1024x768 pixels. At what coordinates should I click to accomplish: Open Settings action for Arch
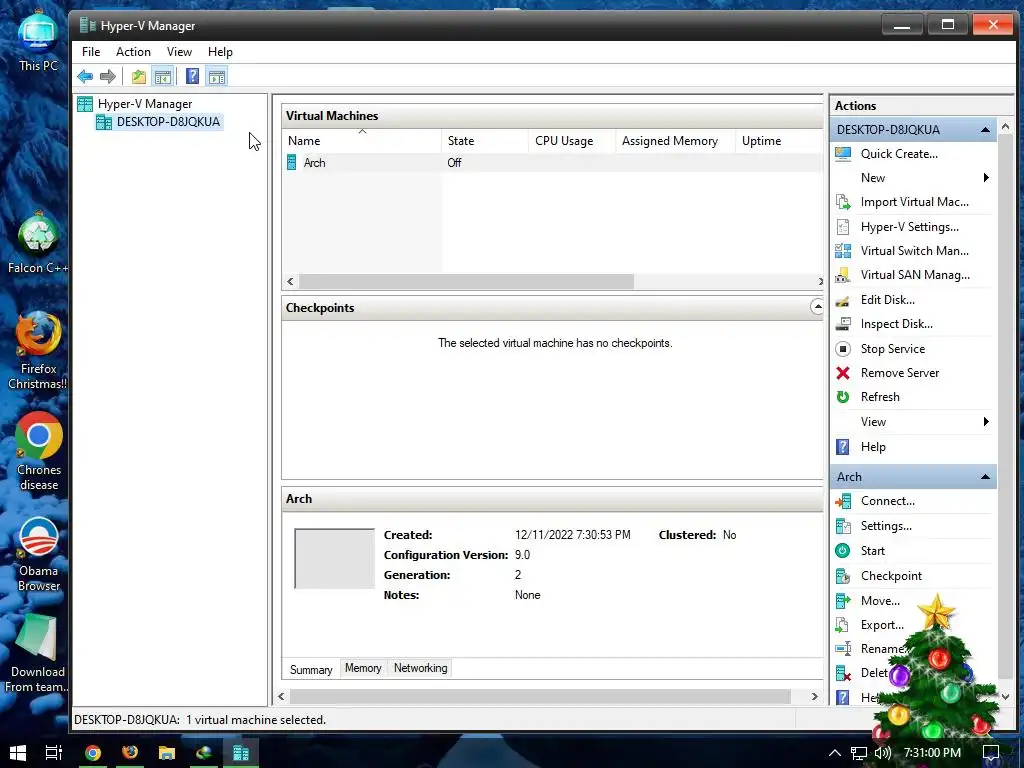click(886, 526)
